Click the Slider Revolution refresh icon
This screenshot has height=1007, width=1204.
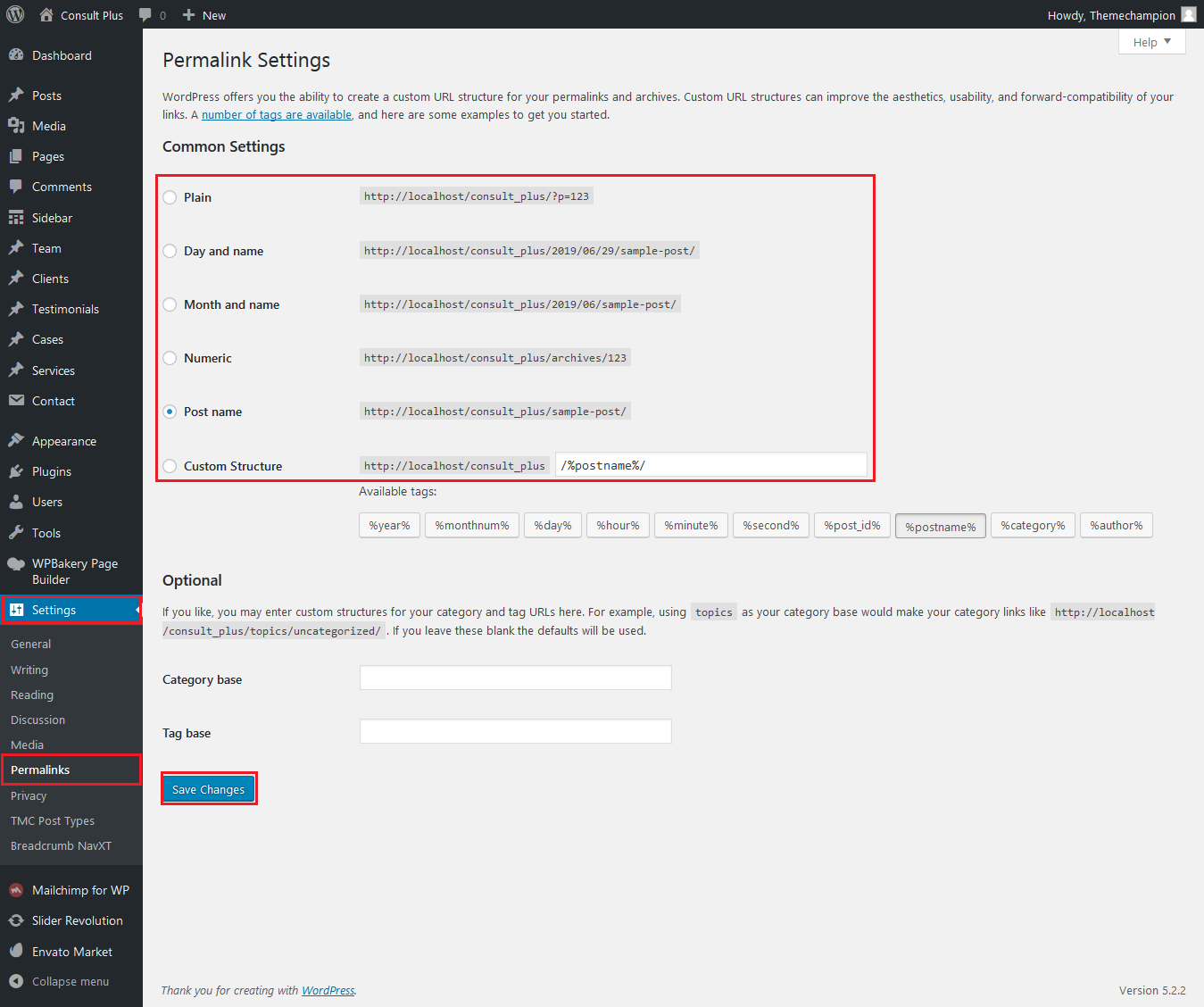[16, 920]
